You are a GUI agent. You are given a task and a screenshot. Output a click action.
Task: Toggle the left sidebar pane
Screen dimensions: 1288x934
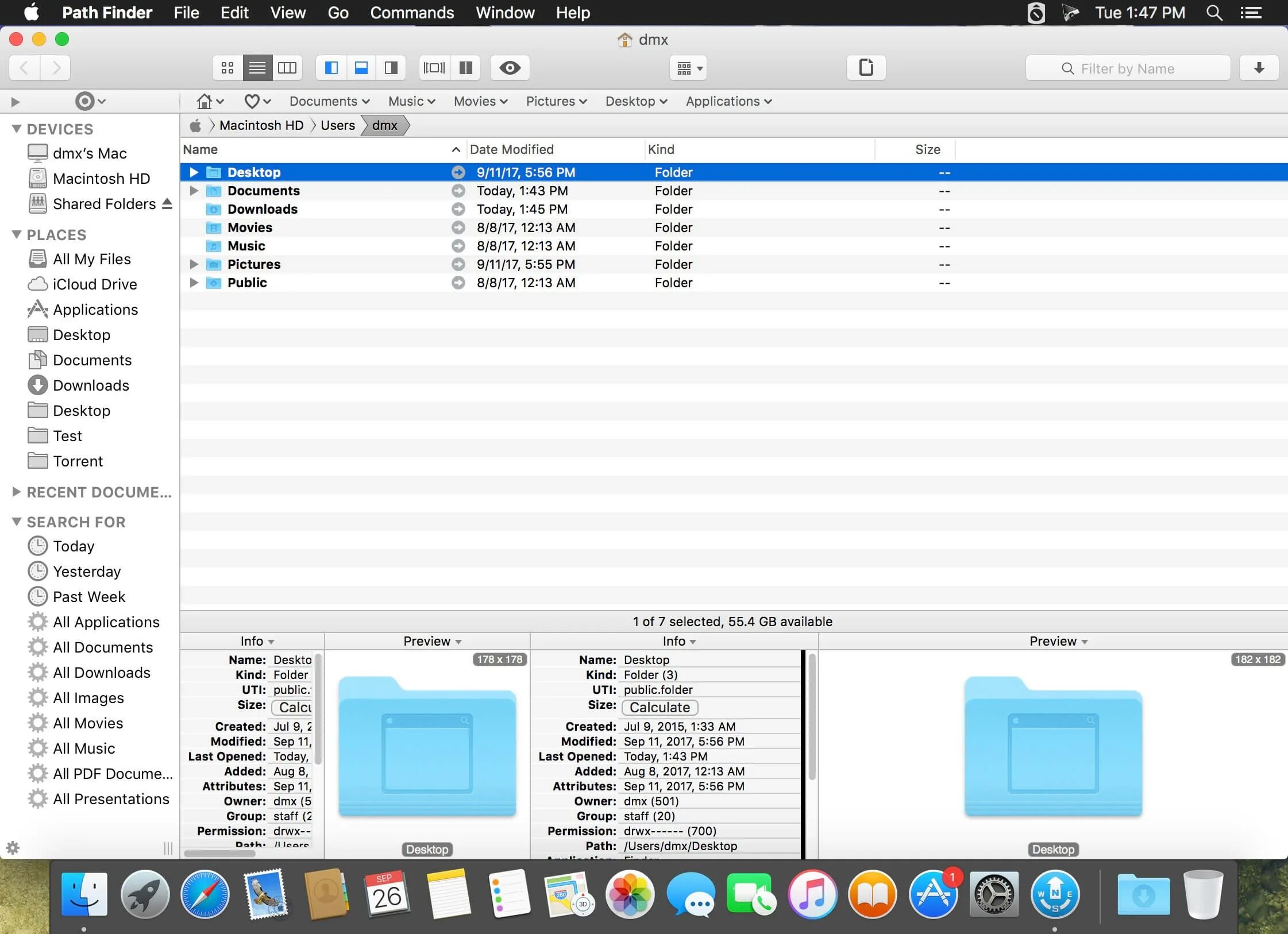click(331, 68)
